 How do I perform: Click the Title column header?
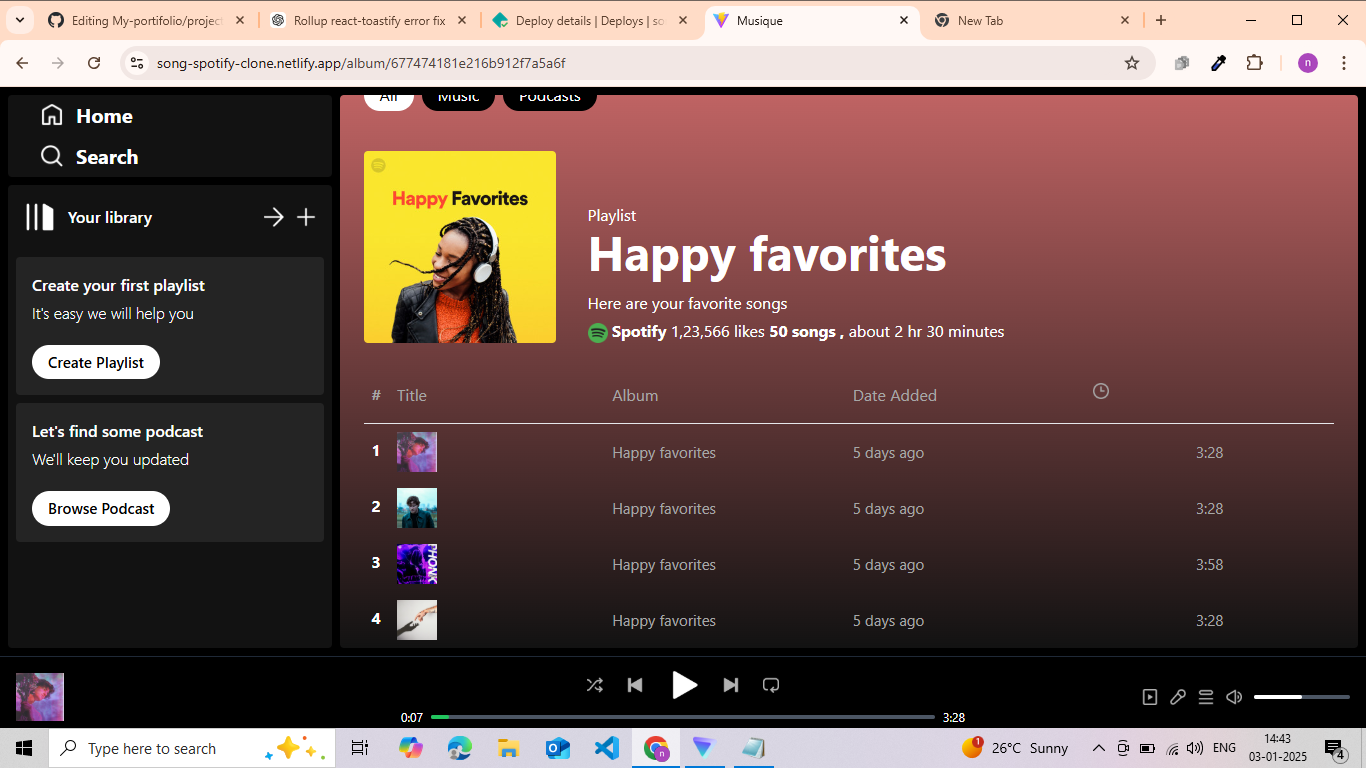pyautogui.click(x=412, y=395)
